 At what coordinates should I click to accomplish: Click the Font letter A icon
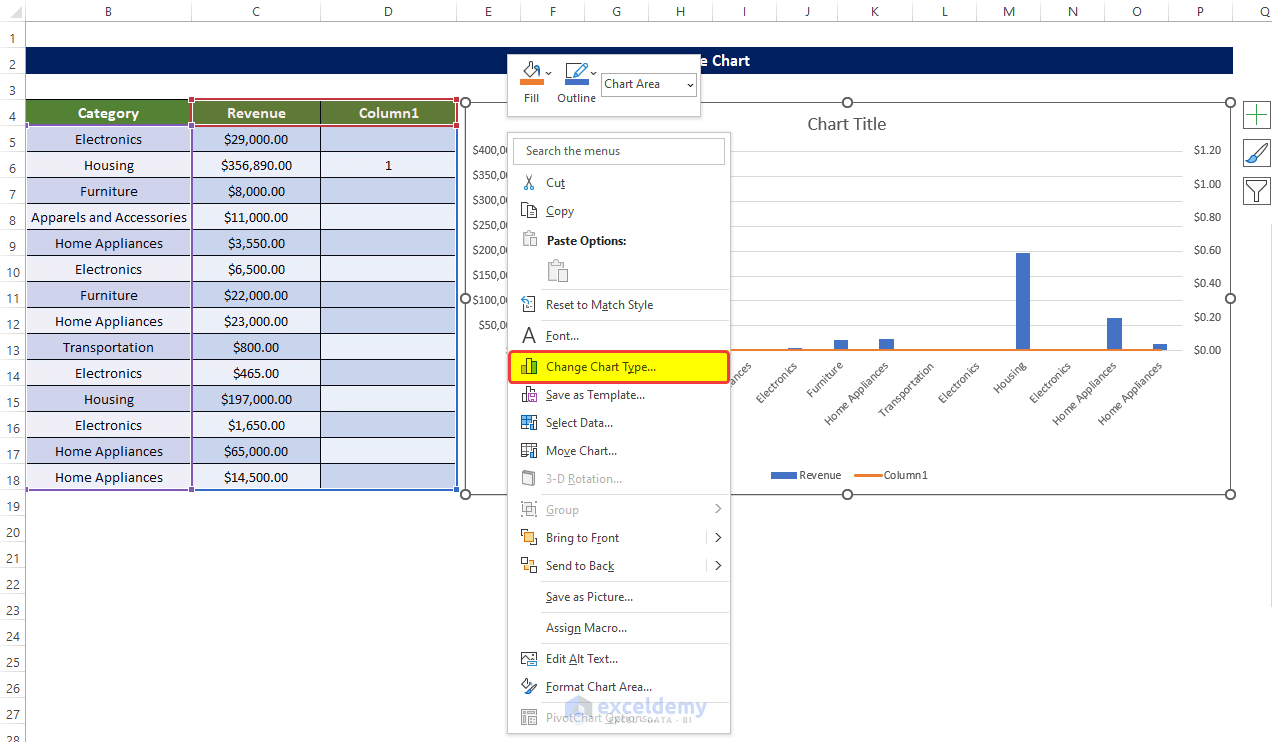(x=529, y=336)
